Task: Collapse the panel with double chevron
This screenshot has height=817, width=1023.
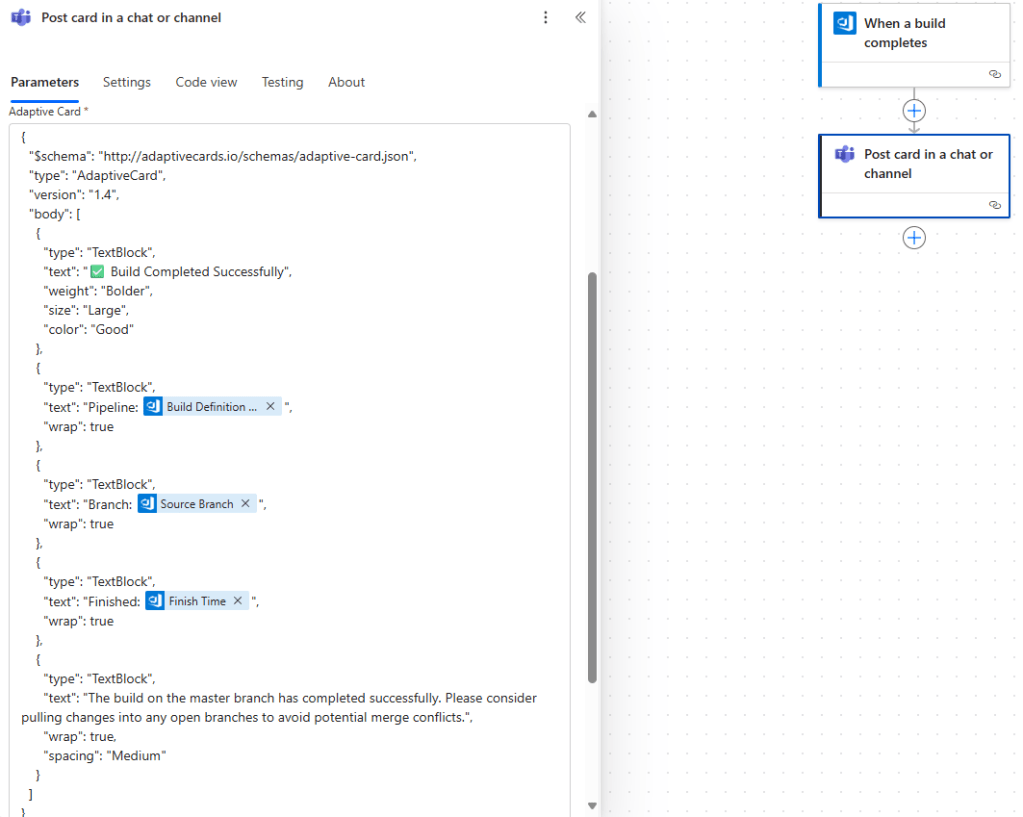Action: pyautogui.click(x=580, y=18)
